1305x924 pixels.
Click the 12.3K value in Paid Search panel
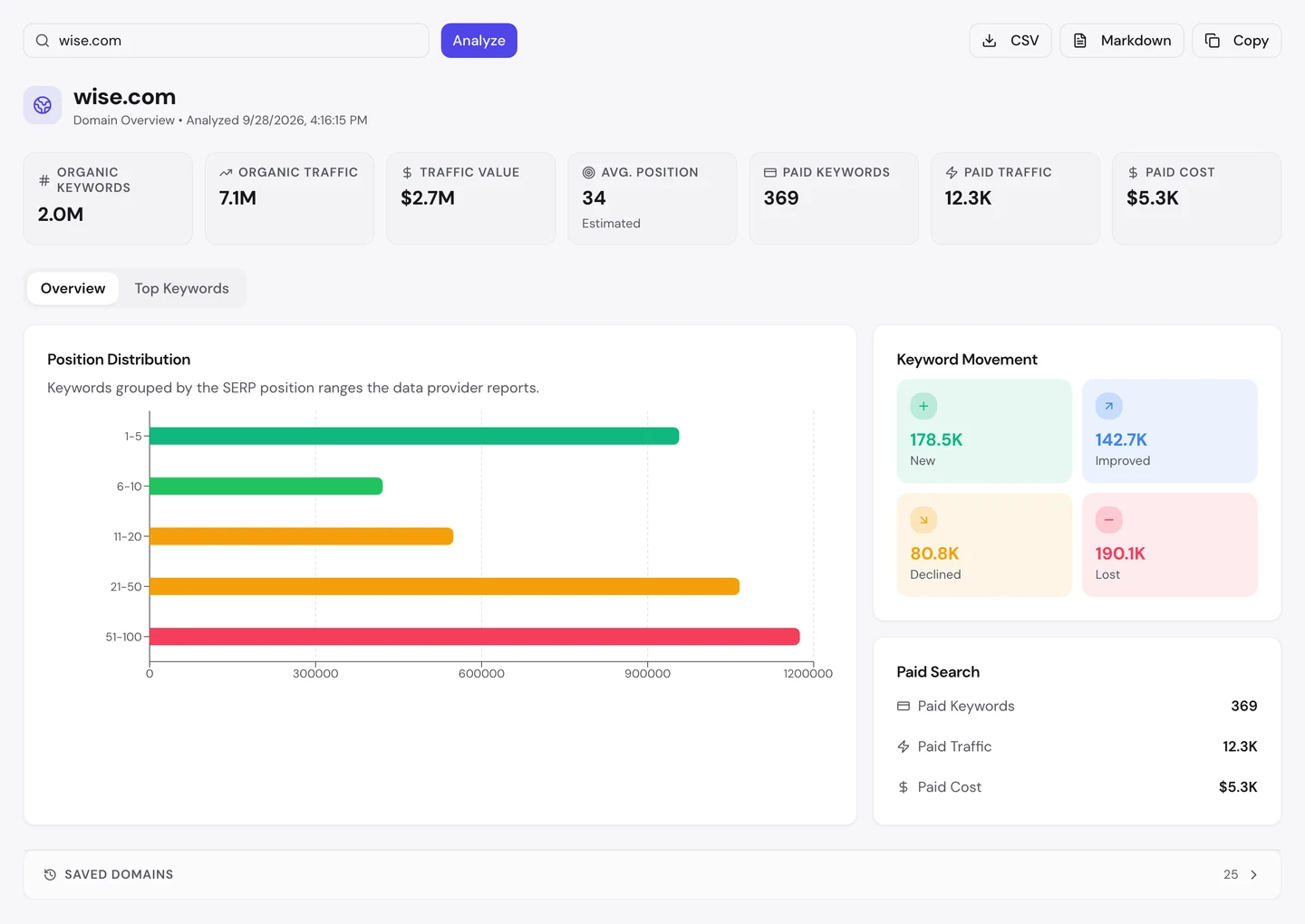[x=1240, y=746]
